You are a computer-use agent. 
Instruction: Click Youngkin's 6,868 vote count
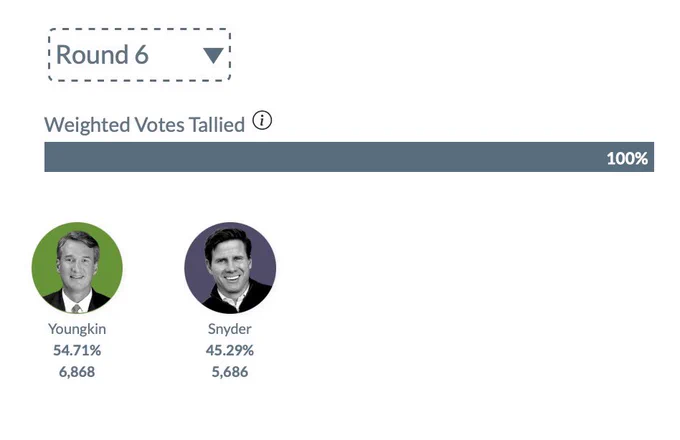tap(77, 372)
